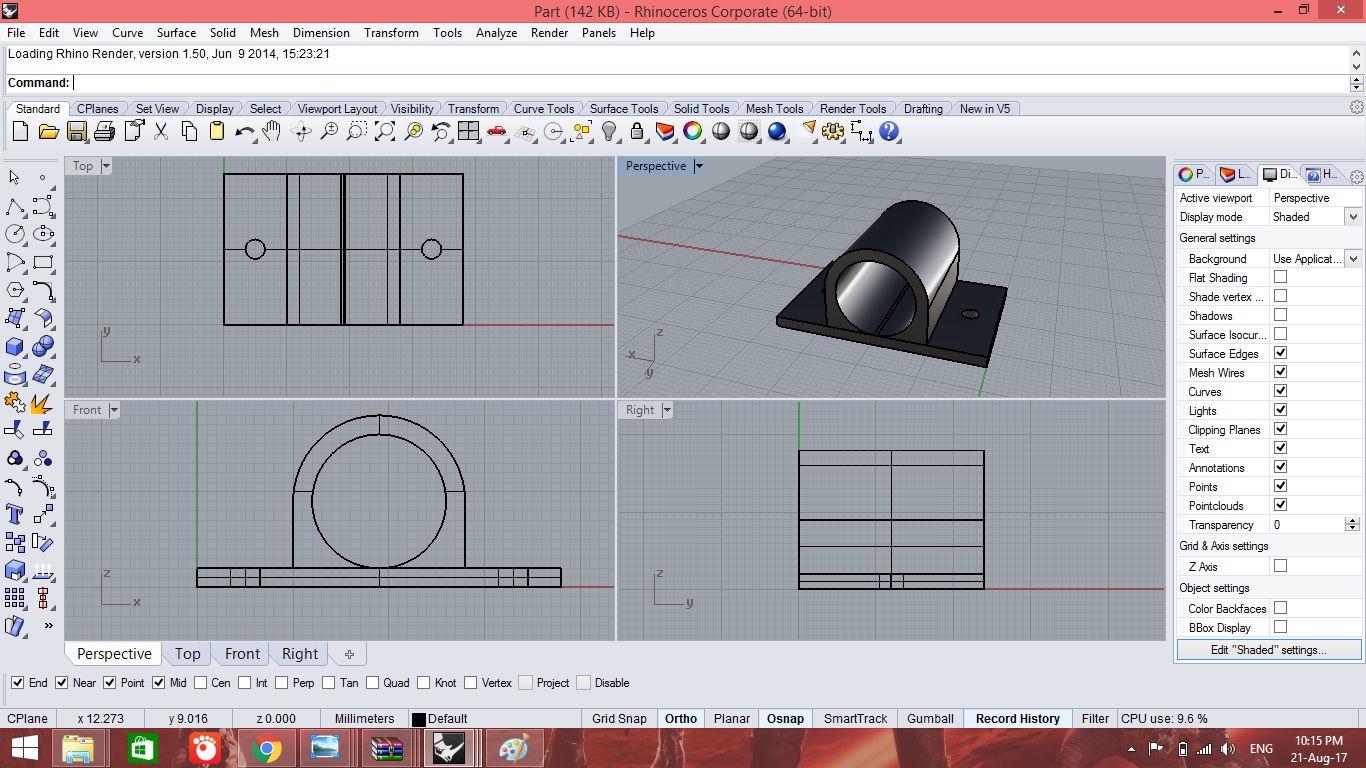
Task: Click Edit "Shaded" settings button
Action: [1269, 650]
